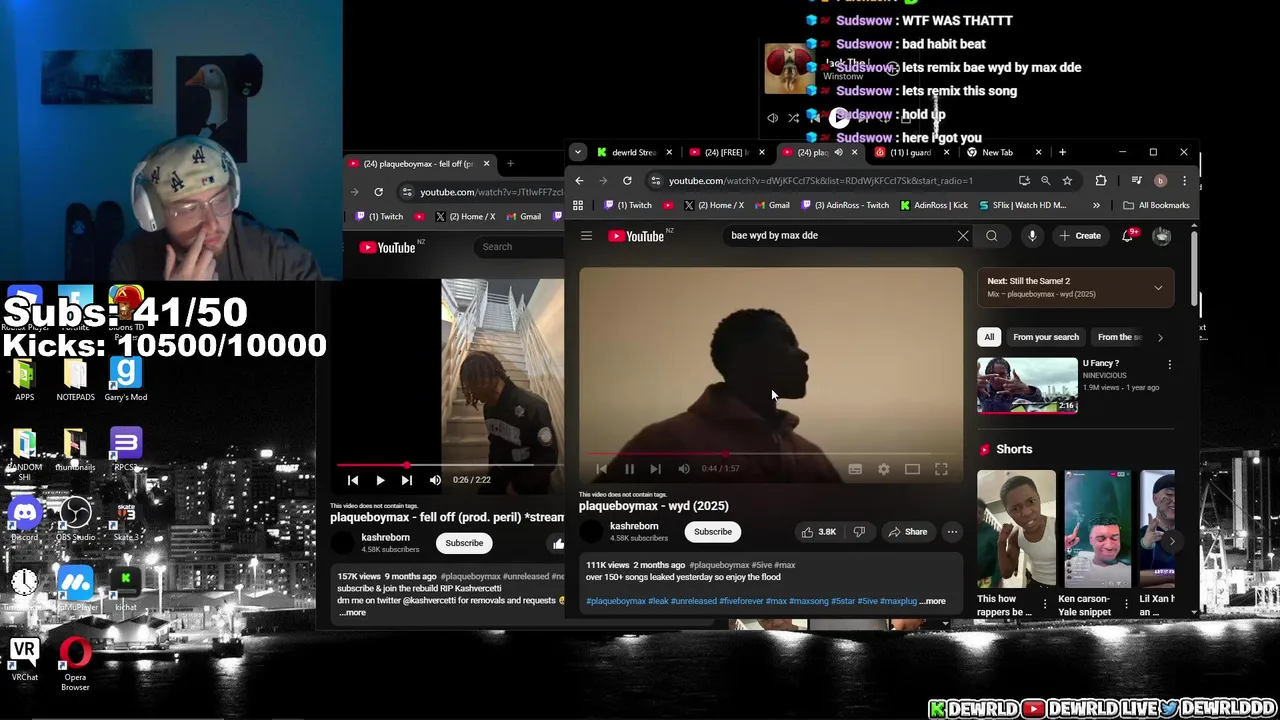Open the '(1) Twitch' bookmark in front window
Viewport: 1280px width, 720px height.
pyautogui.click(x=628, y=205)
